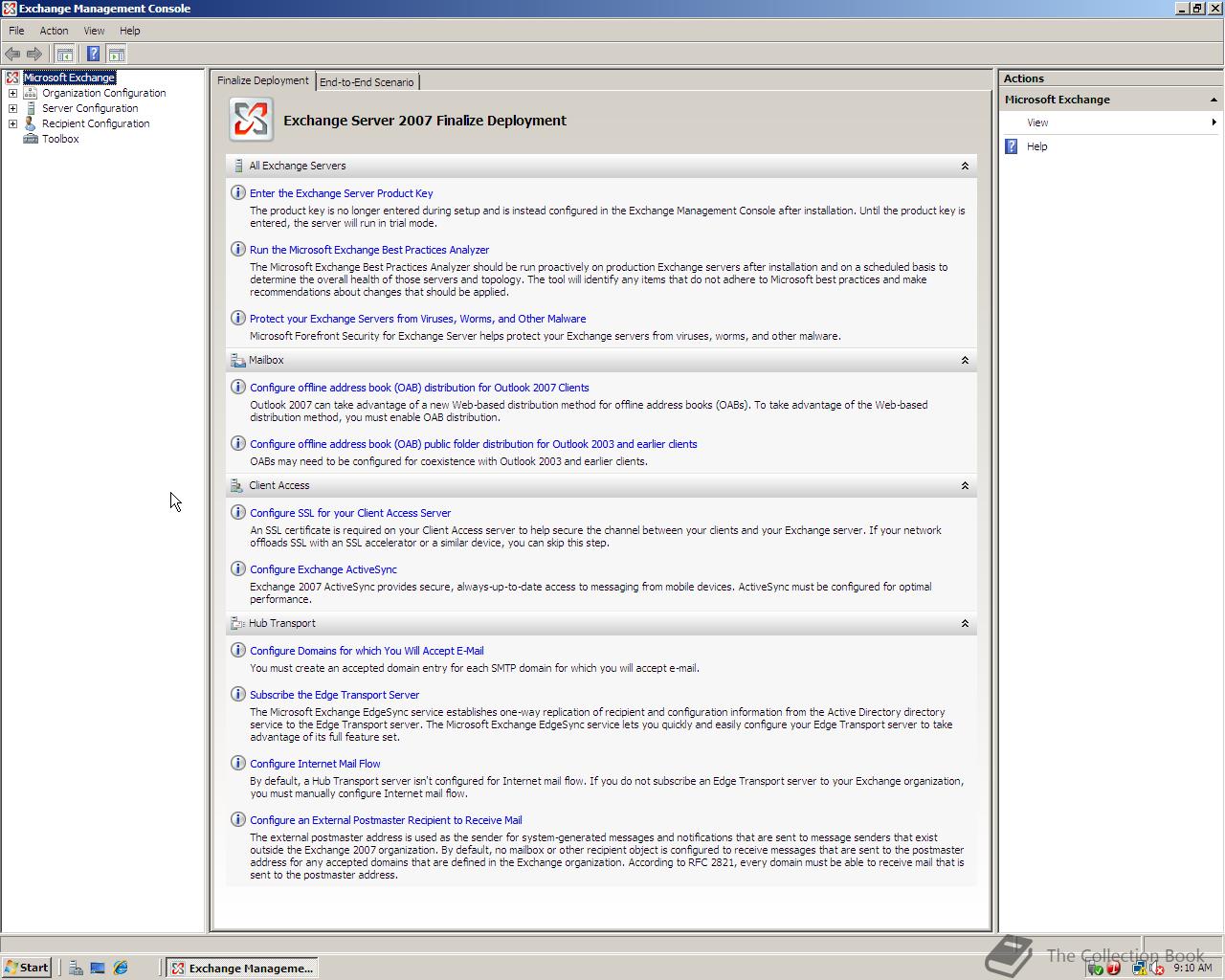Click info icon beside OAB distribution Outlook 2007
Screen dimensions: 1225x980
coord(238,387)
